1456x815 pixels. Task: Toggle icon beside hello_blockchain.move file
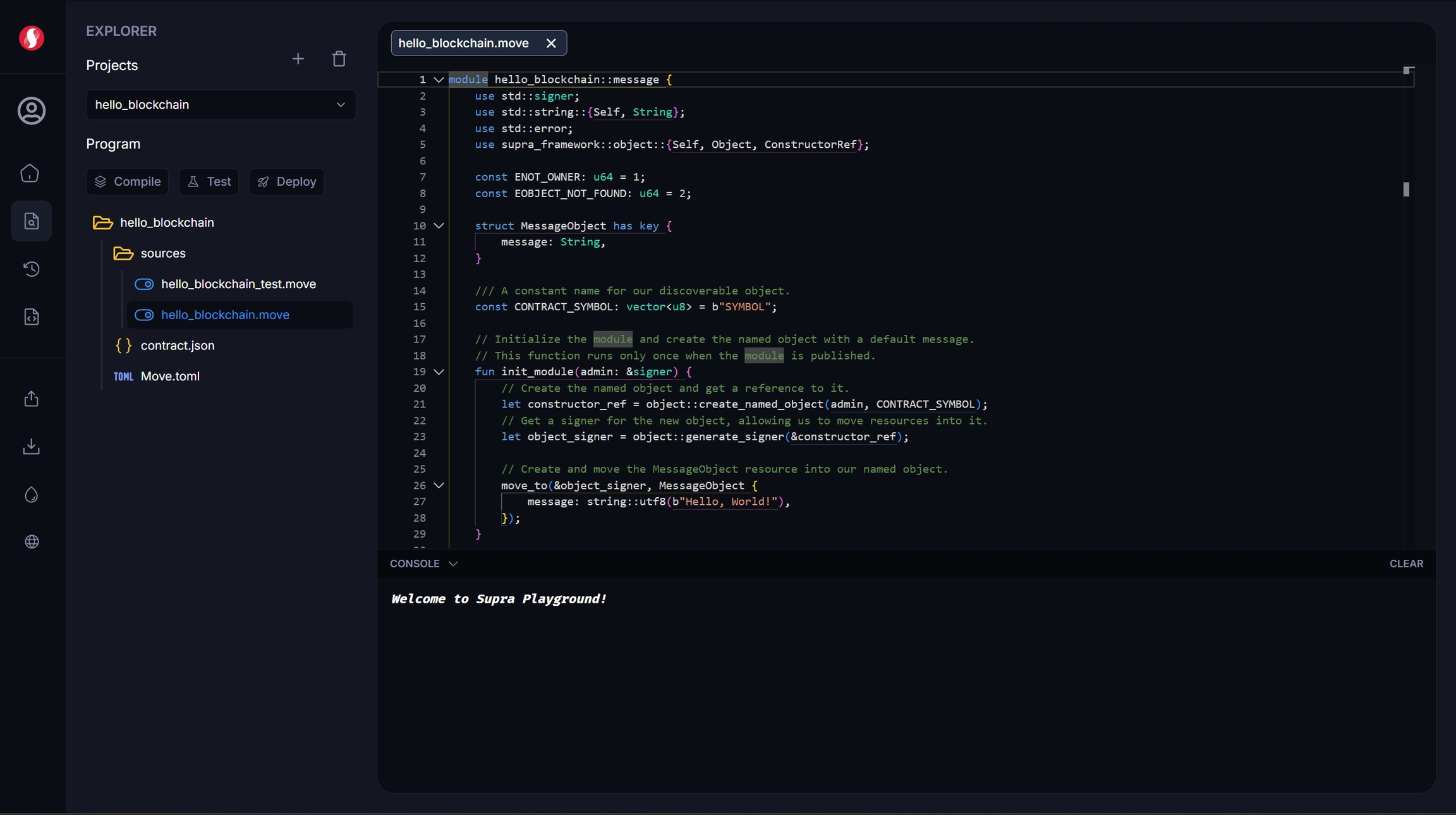point(144,315)
